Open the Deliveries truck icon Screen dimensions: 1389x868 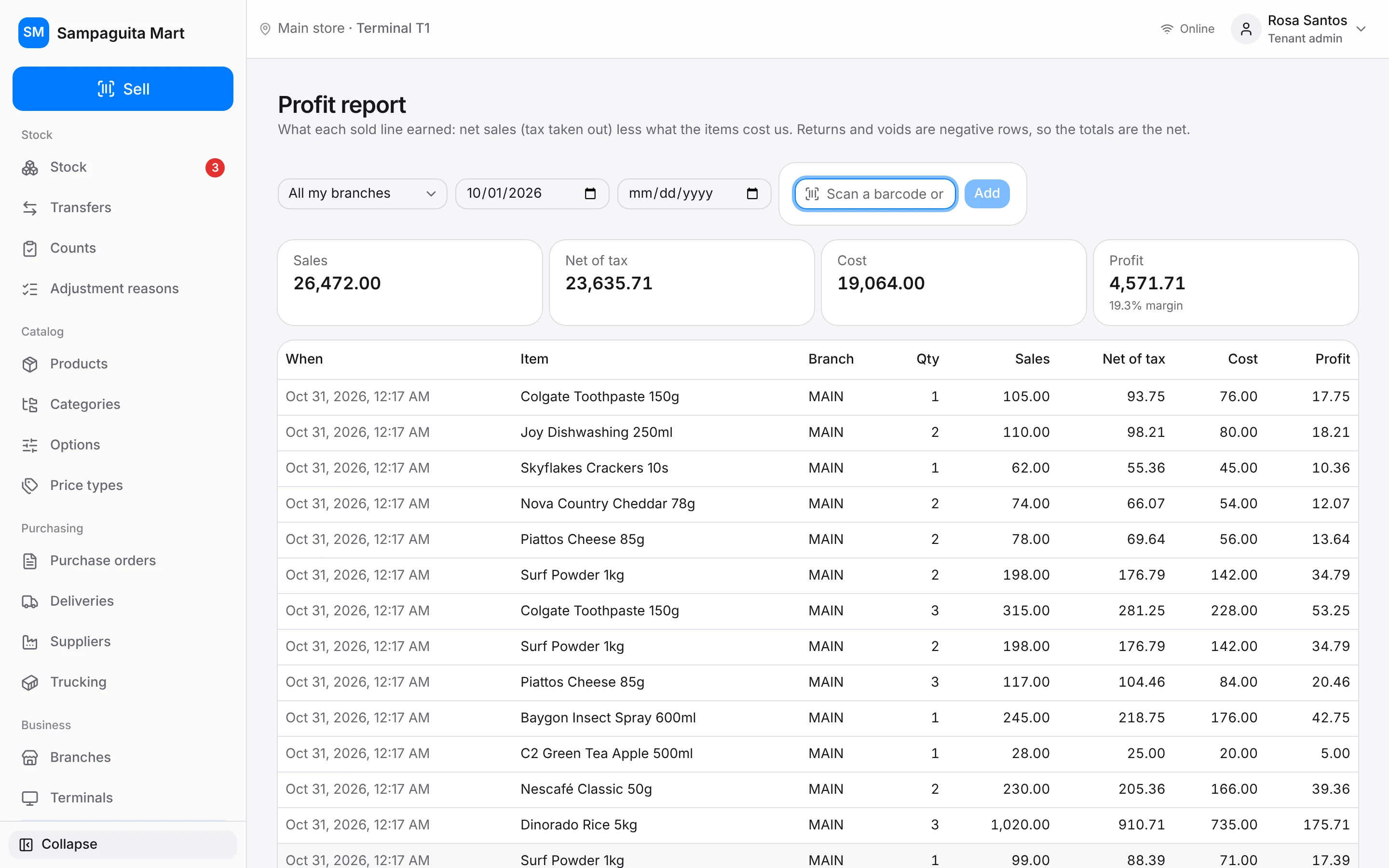click(x=30, y=601)
